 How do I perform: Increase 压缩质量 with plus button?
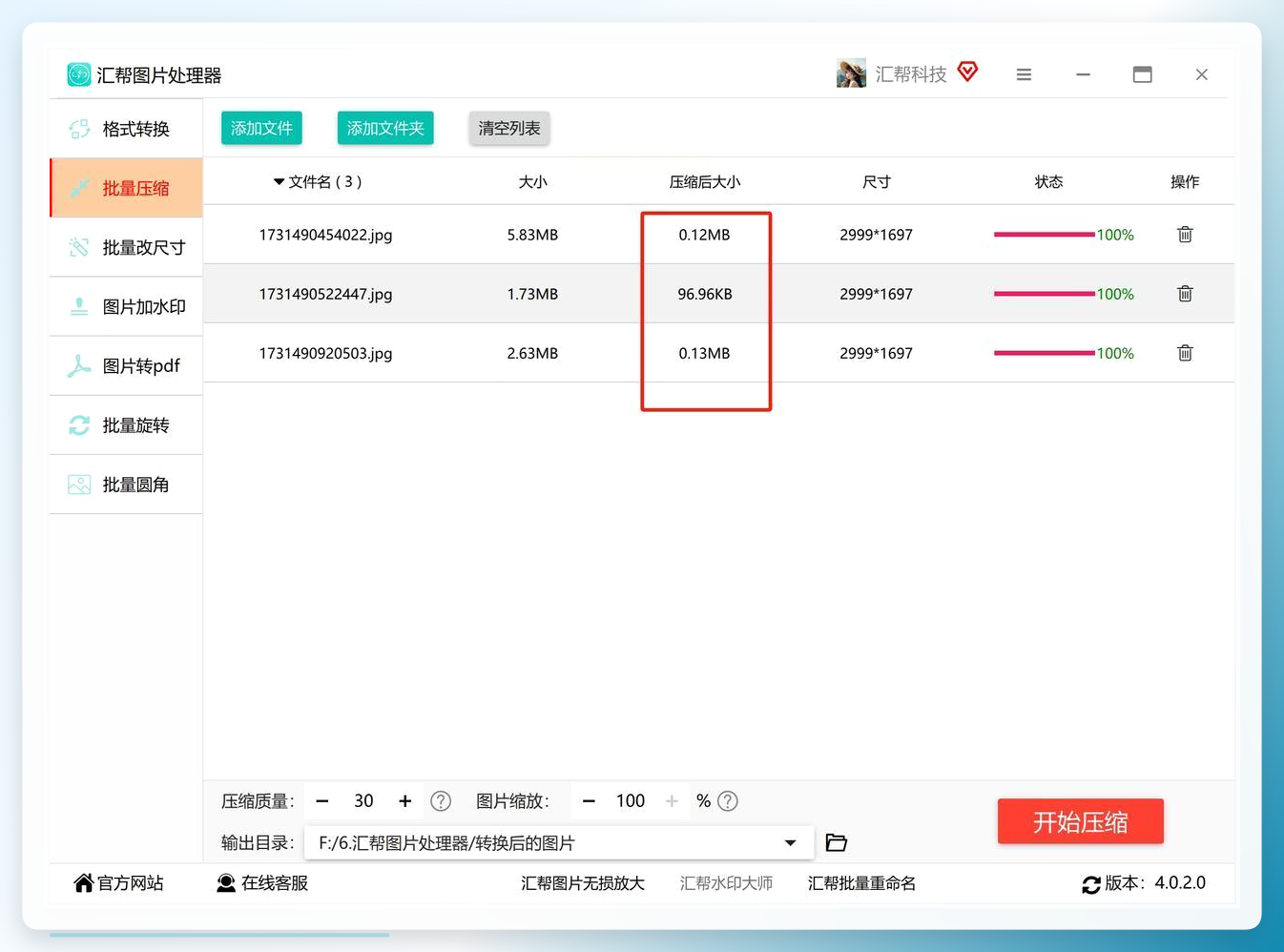tap(405, 801)
